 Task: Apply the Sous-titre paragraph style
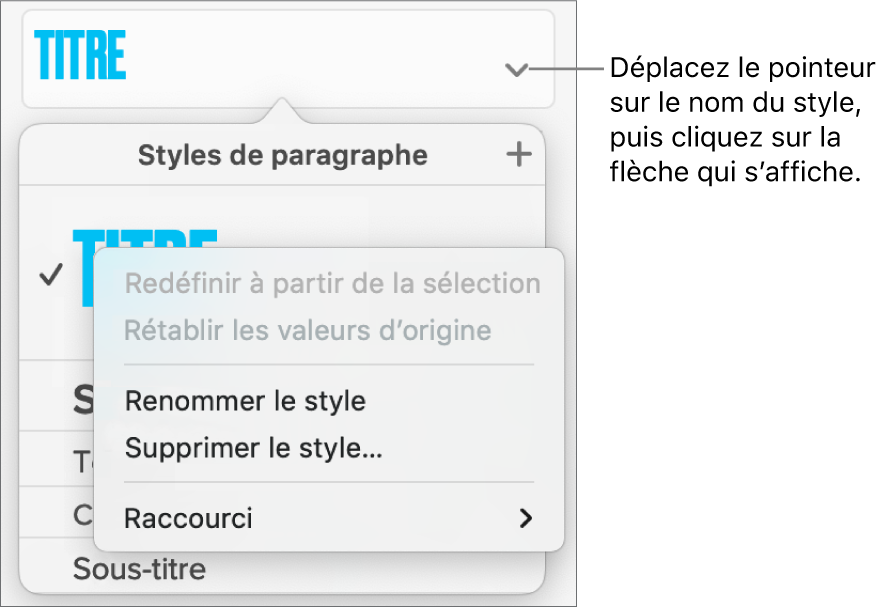[139, 570]
